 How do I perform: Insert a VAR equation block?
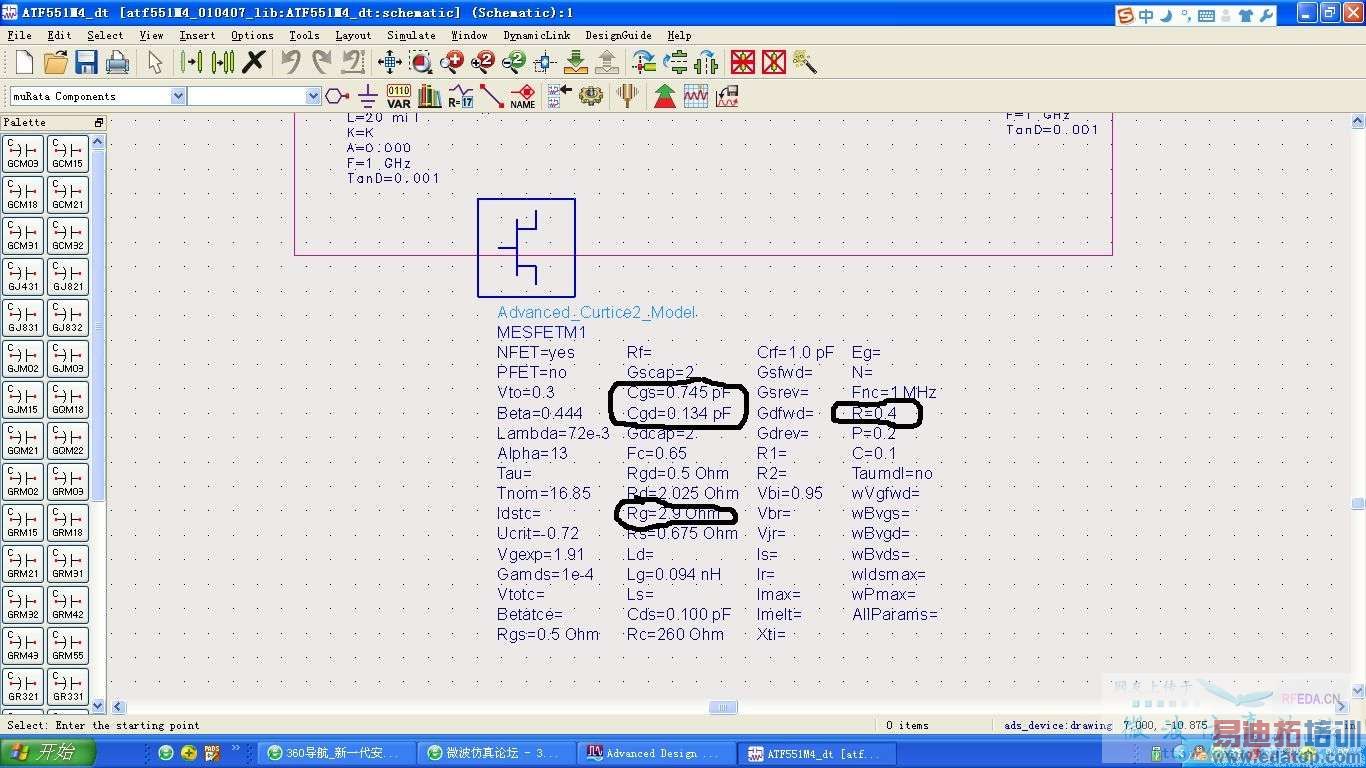tap(398, 96)
